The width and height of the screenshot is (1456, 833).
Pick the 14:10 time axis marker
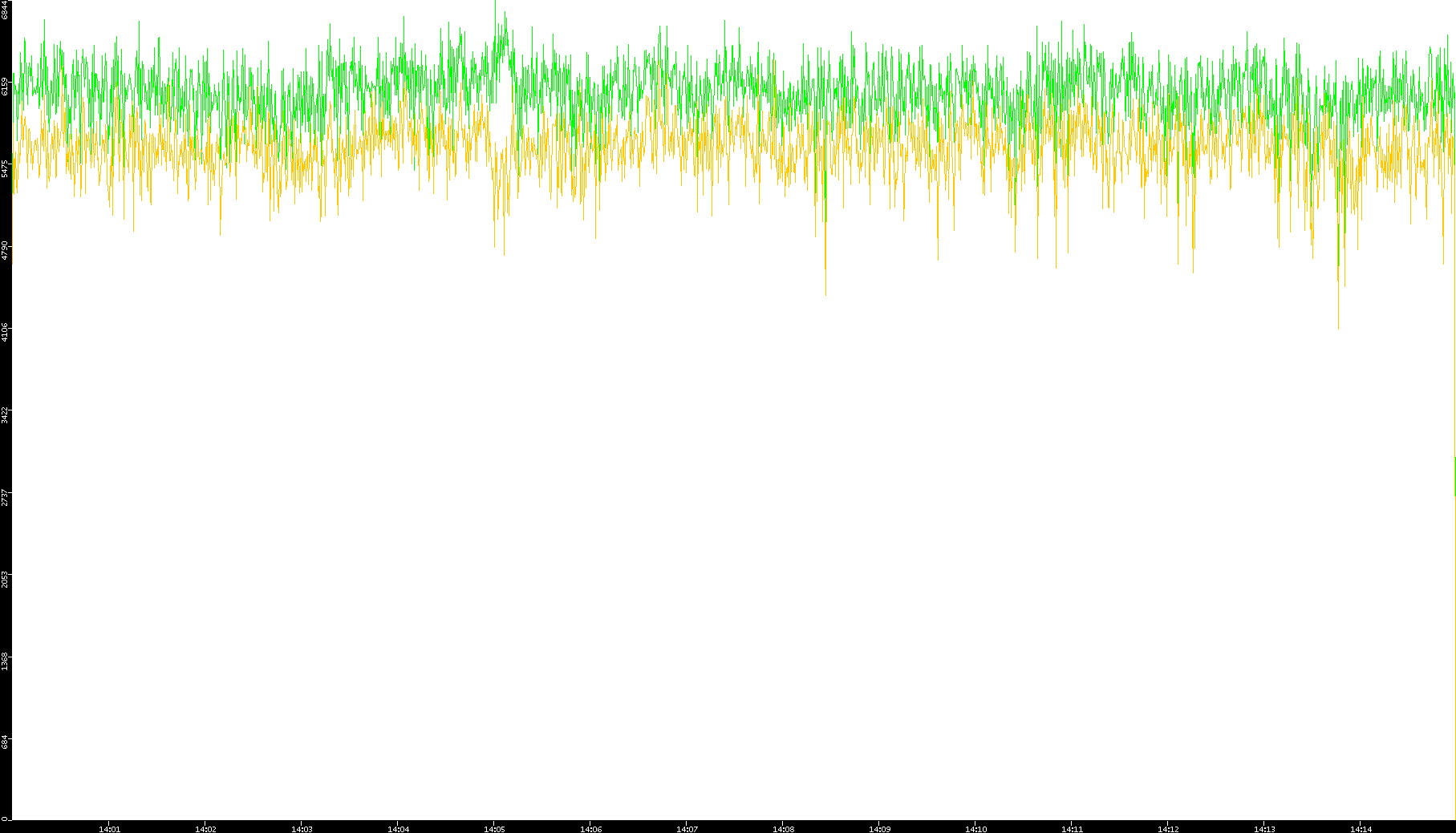tap(975, 829)
